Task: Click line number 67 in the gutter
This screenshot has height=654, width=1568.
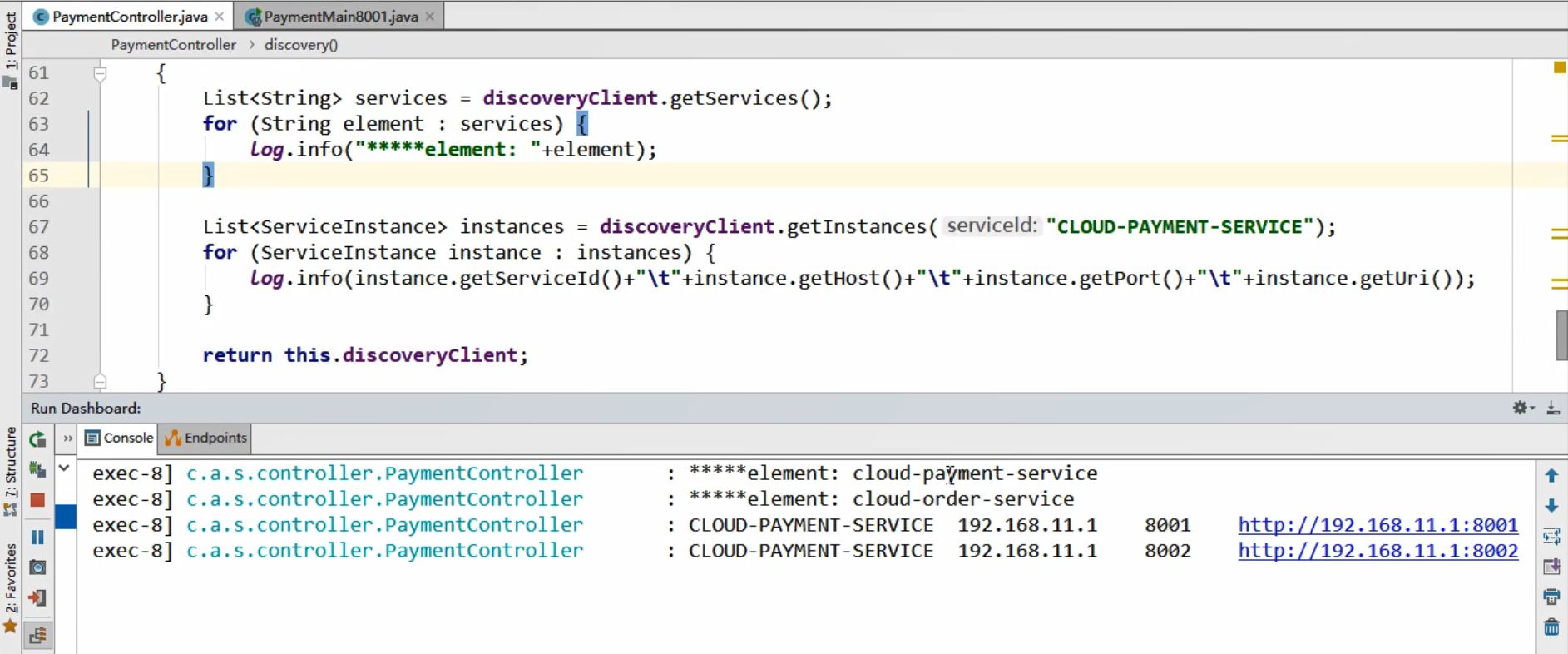Action: [39, 227]
